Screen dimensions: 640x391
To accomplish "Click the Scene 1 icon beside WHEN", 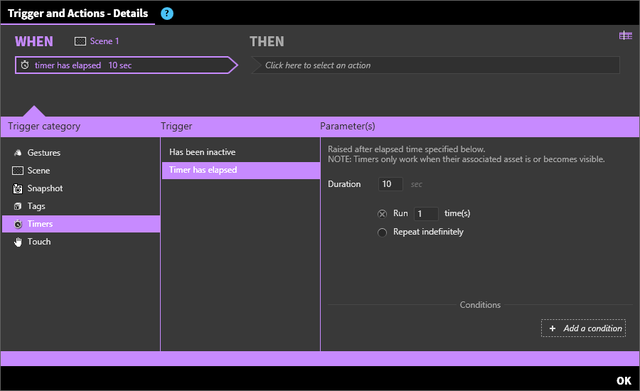I will [x=80, y=41].
